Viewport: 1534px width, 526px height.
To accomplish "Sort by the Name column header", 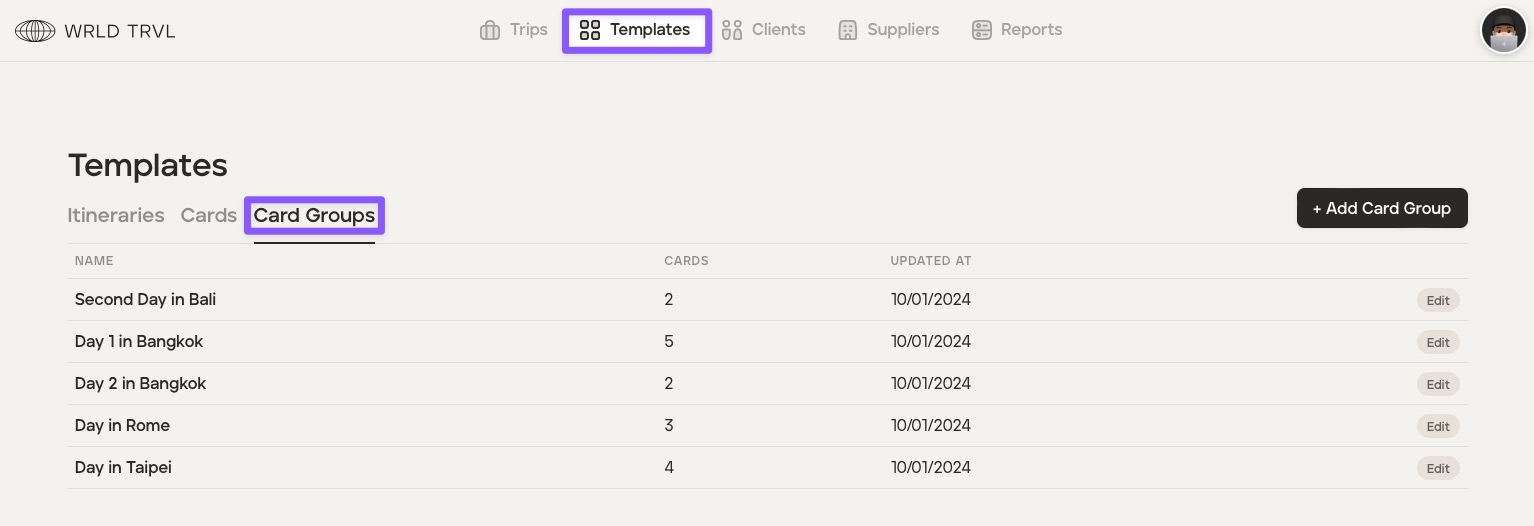I will pyautogui.click(x=94, y=261).
